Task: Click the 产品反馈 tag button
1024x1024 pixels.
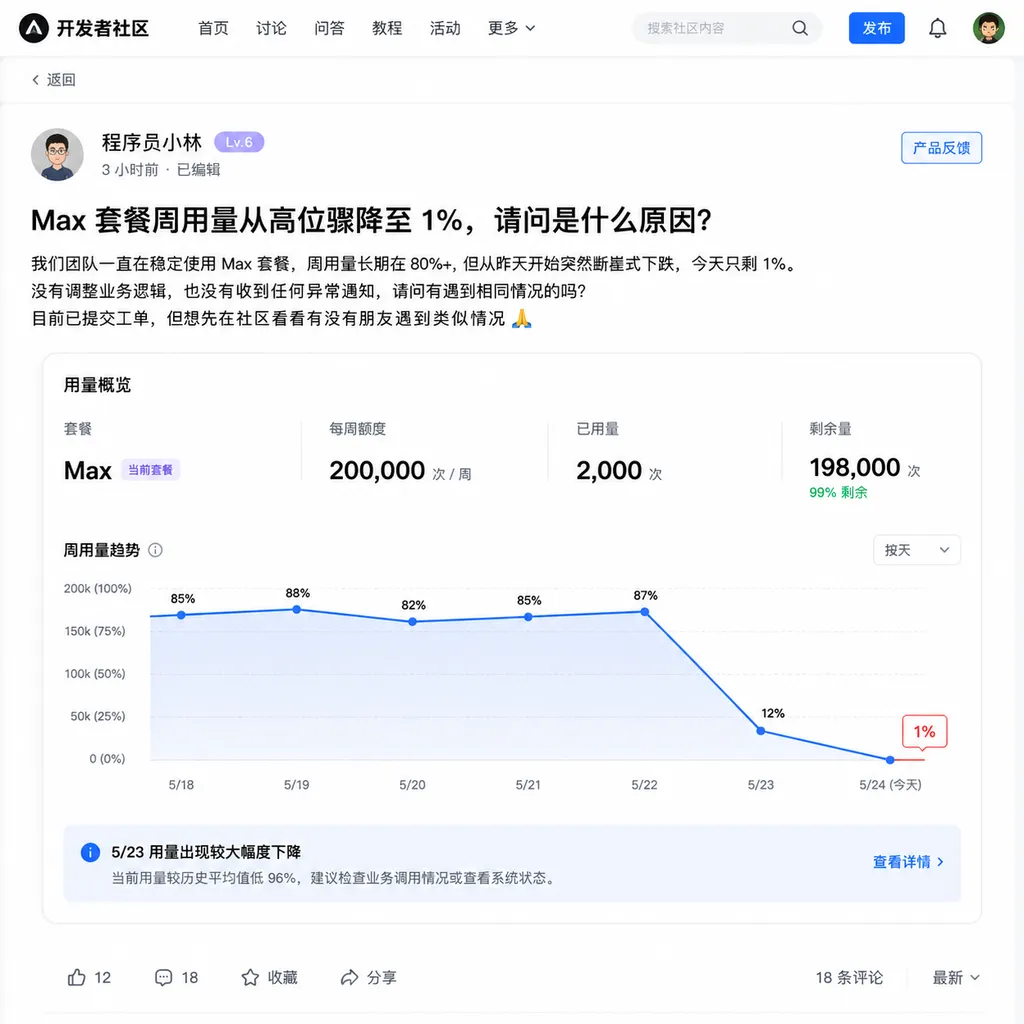Action: pyautogui.click(x=941, y=148)
